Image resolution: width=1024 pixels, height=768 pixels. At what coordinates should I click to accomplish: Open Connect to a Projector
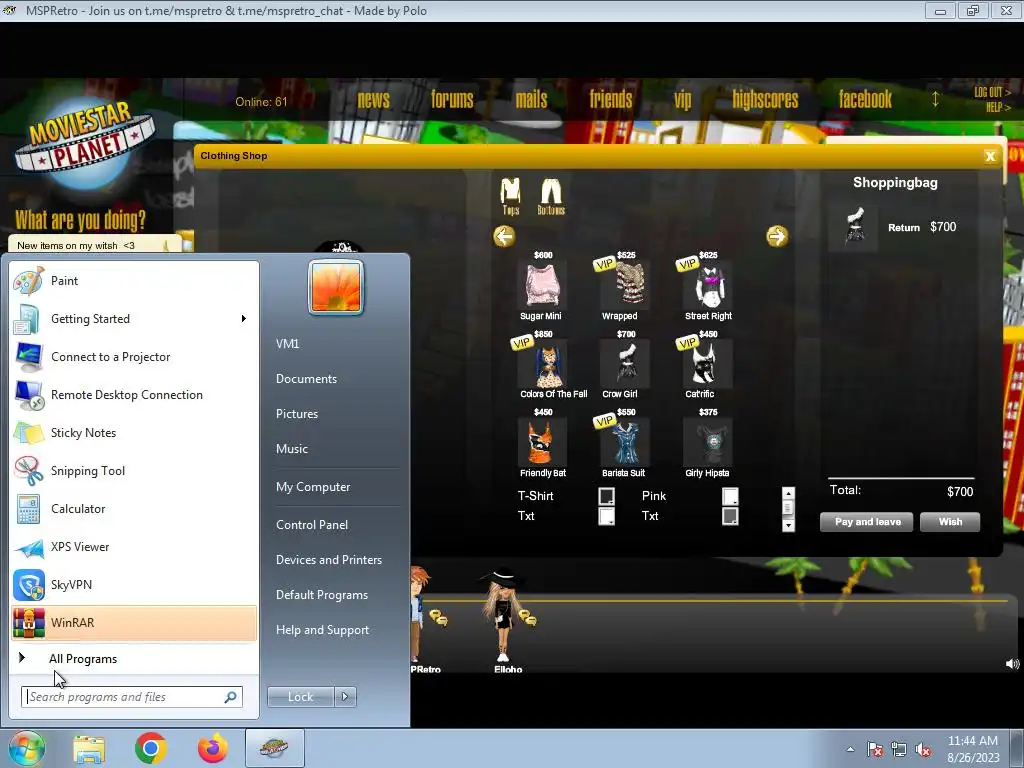pyautogui.click(x=135, y=357)
